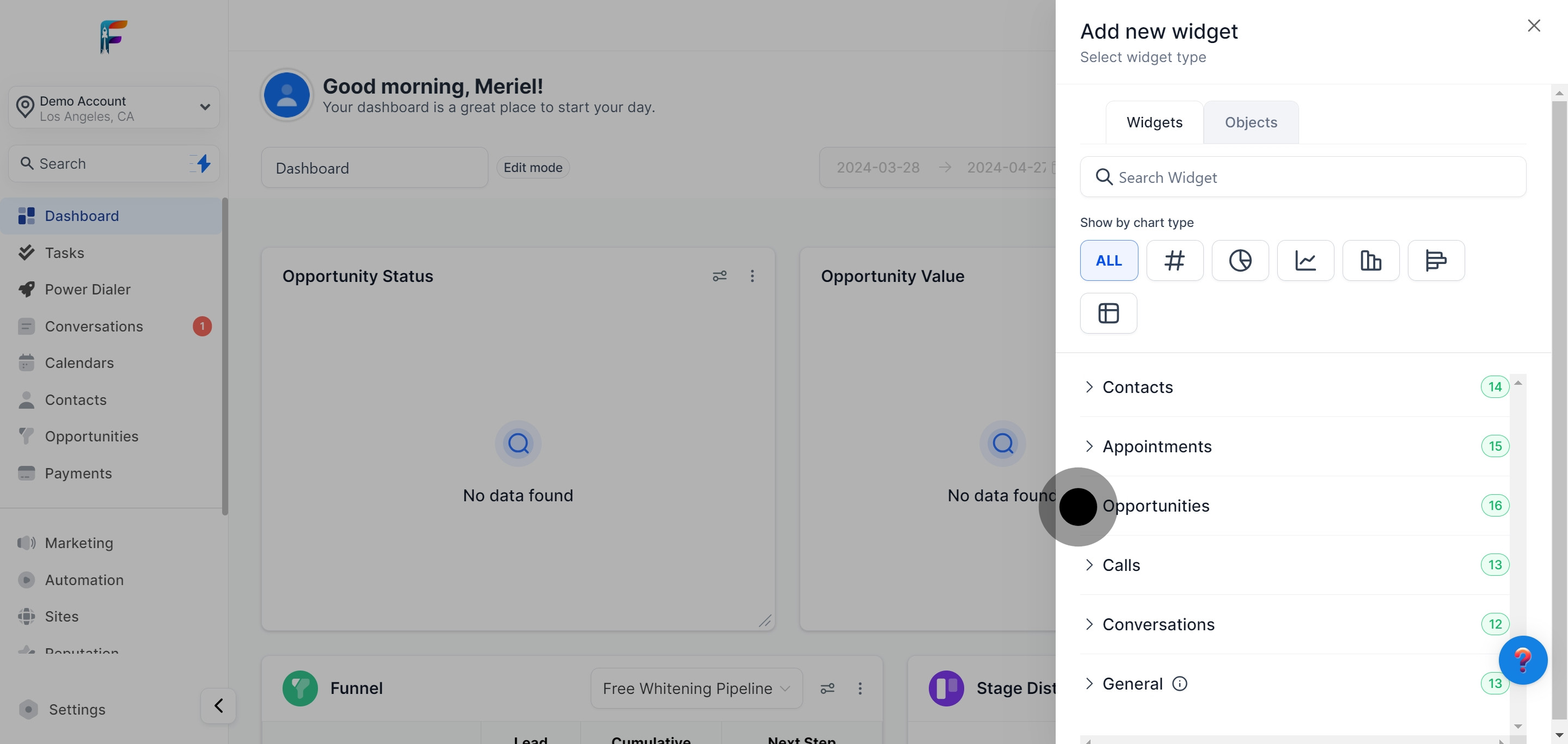Screen dimensions: 1568x744
Task: Close the Add new widget panel
Action: [x=1533, y=26]
